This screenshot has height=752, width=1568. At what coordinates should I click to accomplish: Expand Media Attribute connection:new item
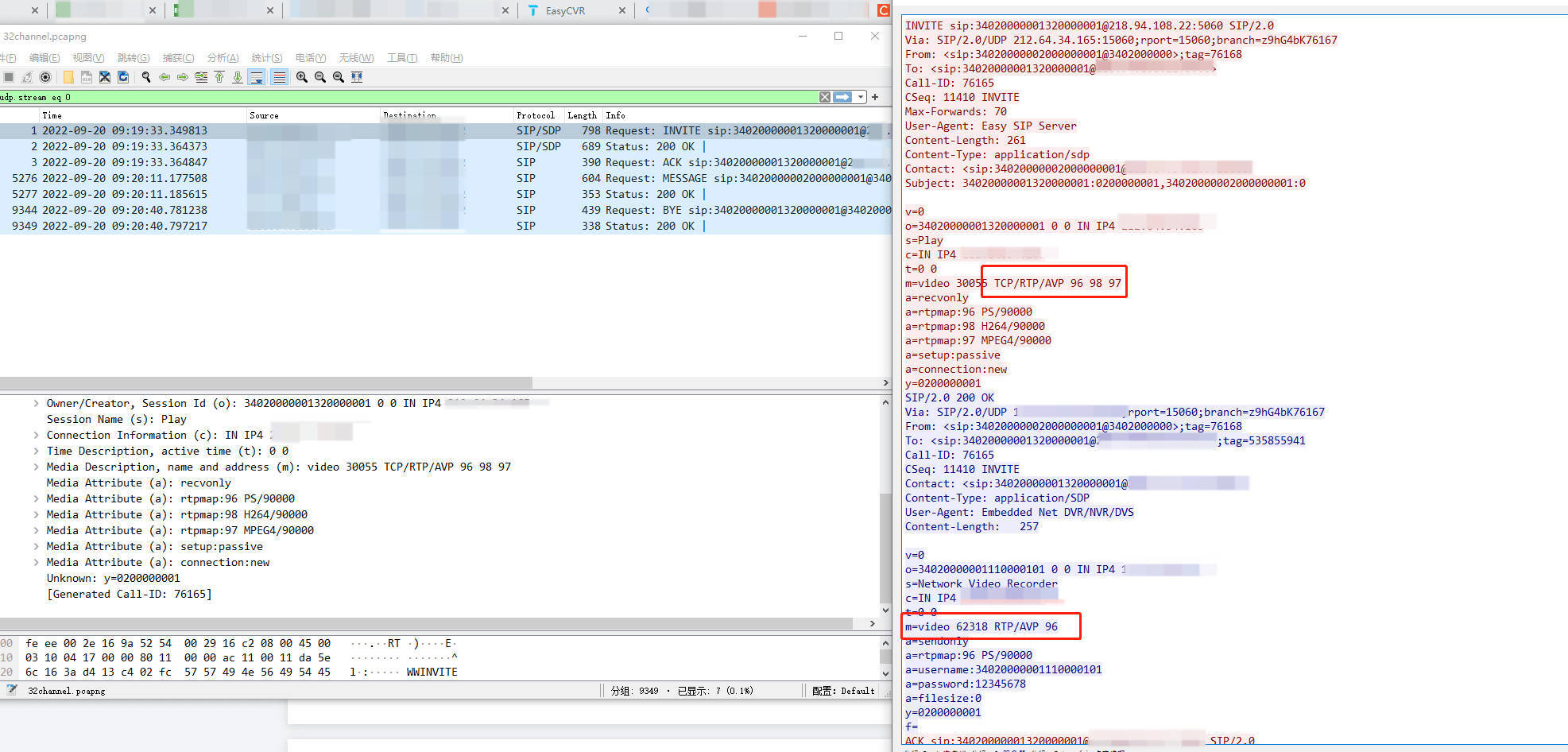click(36, 562)
